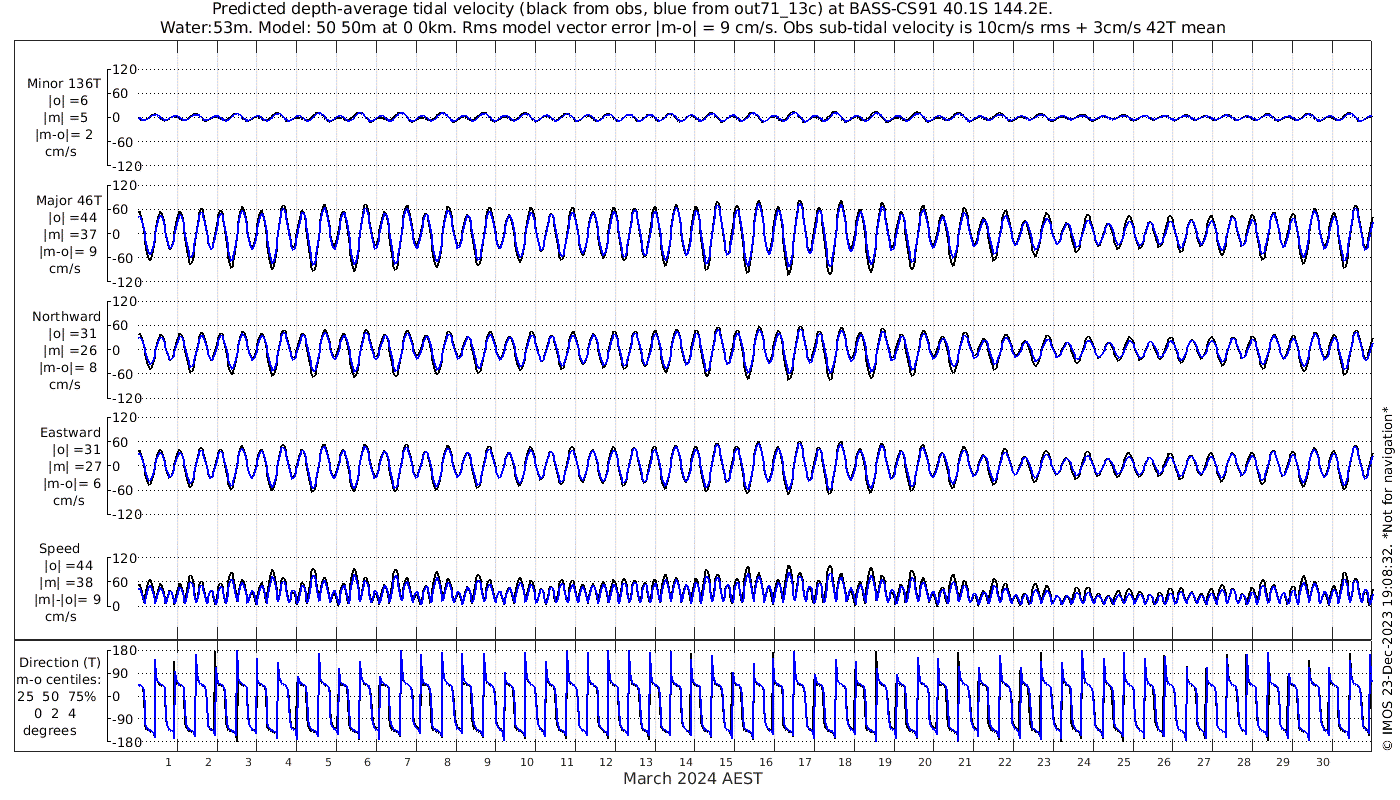Click day 23 tick on the date axis
The width and height of the screenshot is (1400, 800).
coord(1044,762)
